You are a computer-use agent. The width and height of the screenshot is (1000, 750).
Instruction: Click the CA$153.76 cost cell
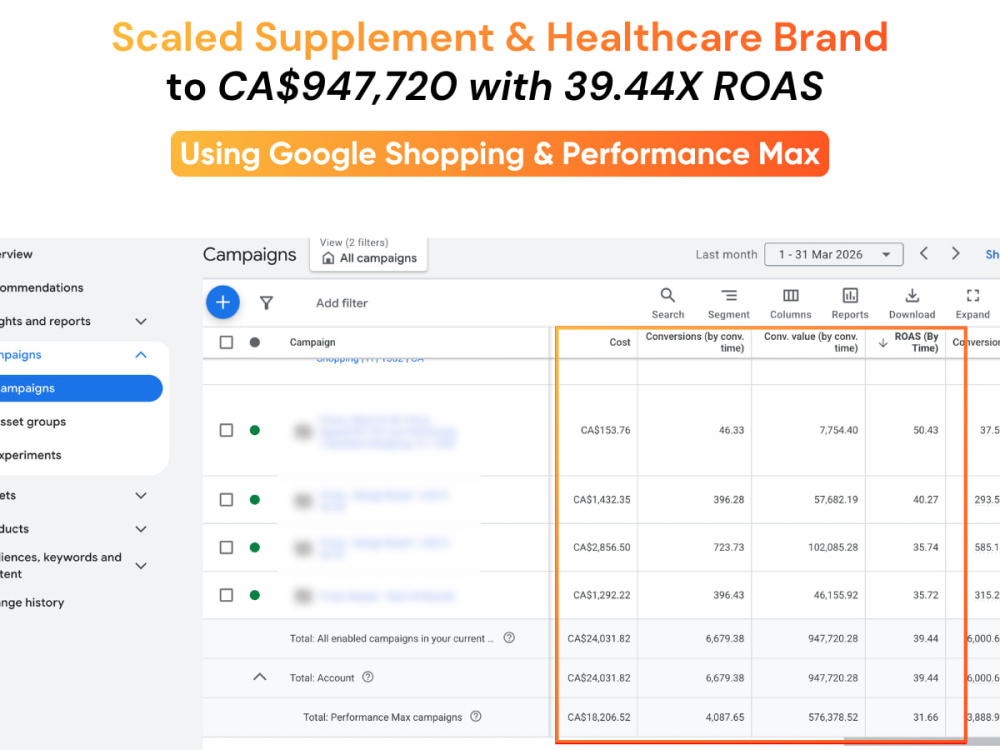point(605,430)
